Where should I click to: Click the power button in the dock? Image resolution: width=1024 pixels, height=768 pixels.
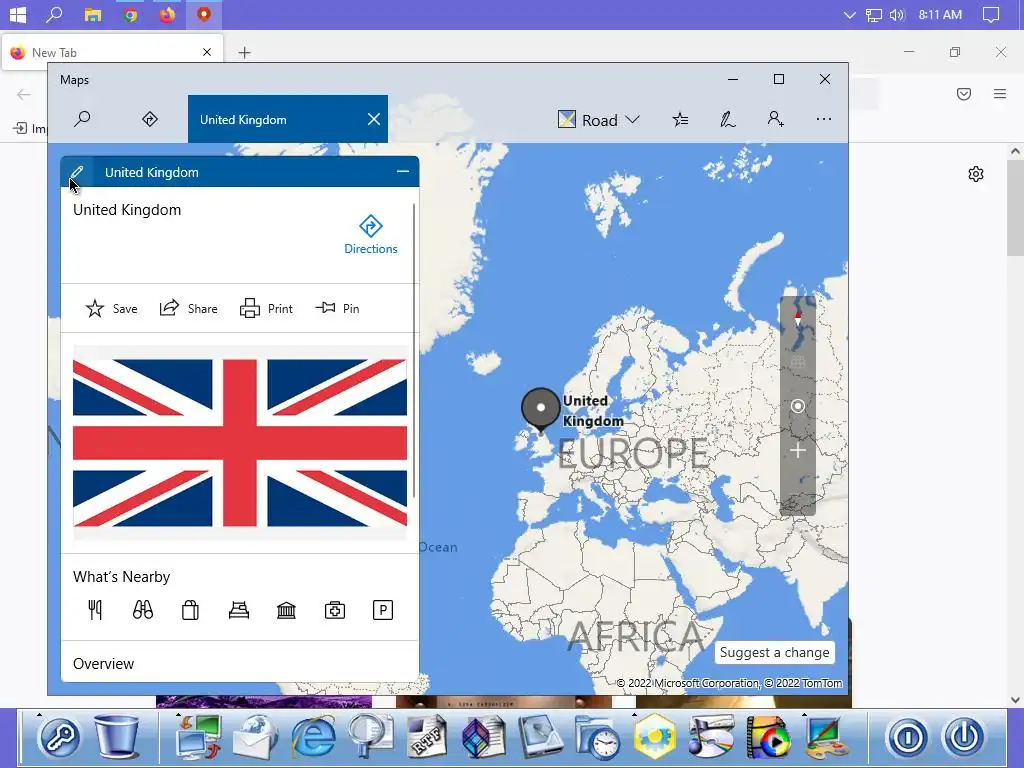[964, 737]
